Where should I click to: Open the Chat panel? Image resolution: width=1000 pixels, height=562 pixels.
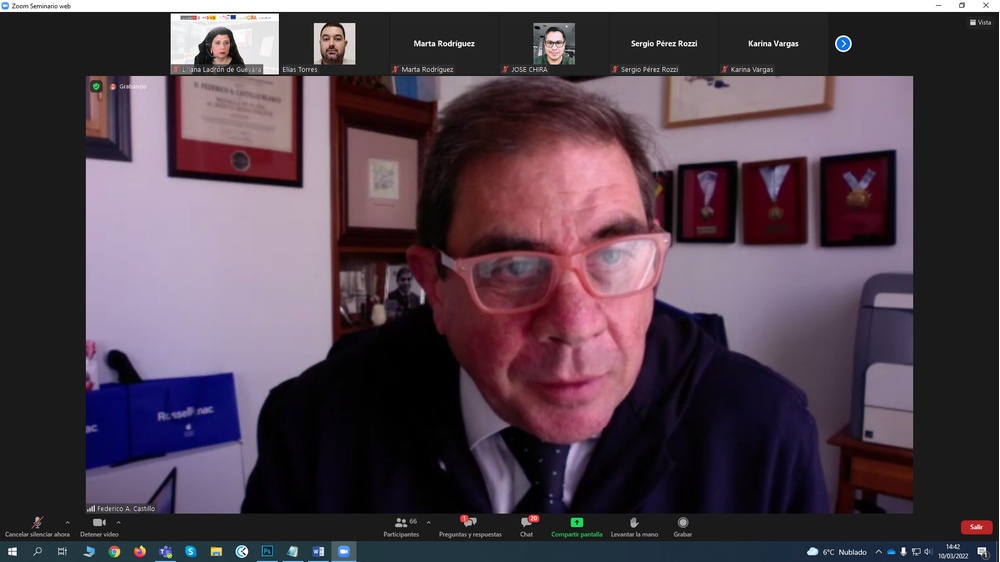point(526,523)
